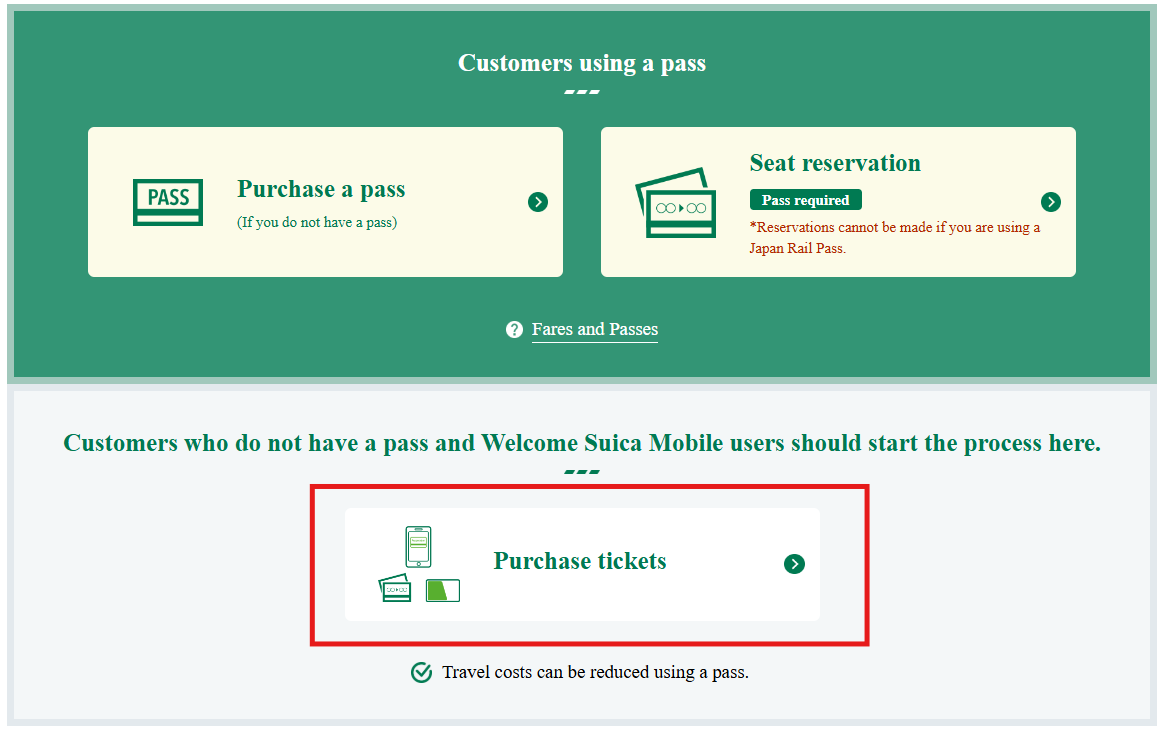
Task: Open the Fares and Passes link
Action: (x=595, y=329)
